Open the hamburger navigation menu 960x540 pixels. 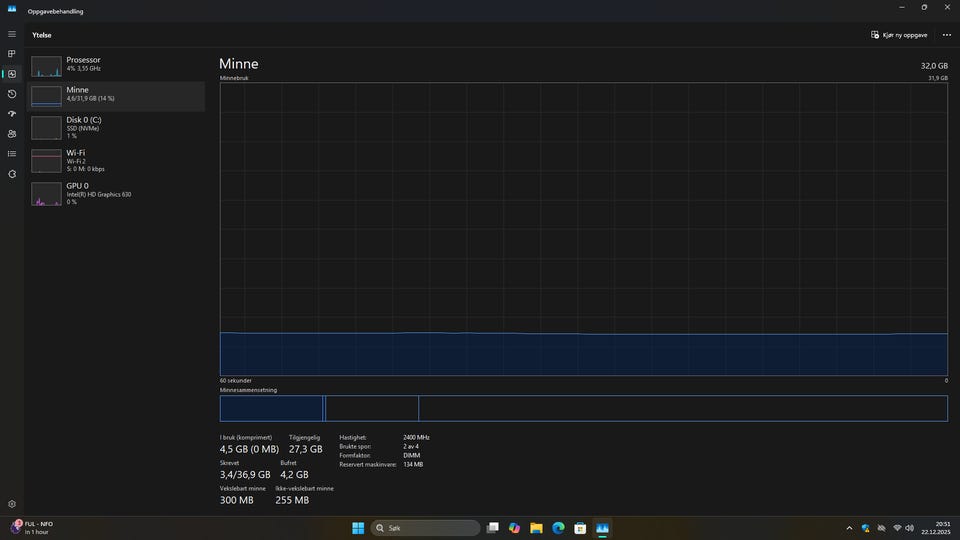[x=12, y=34]
